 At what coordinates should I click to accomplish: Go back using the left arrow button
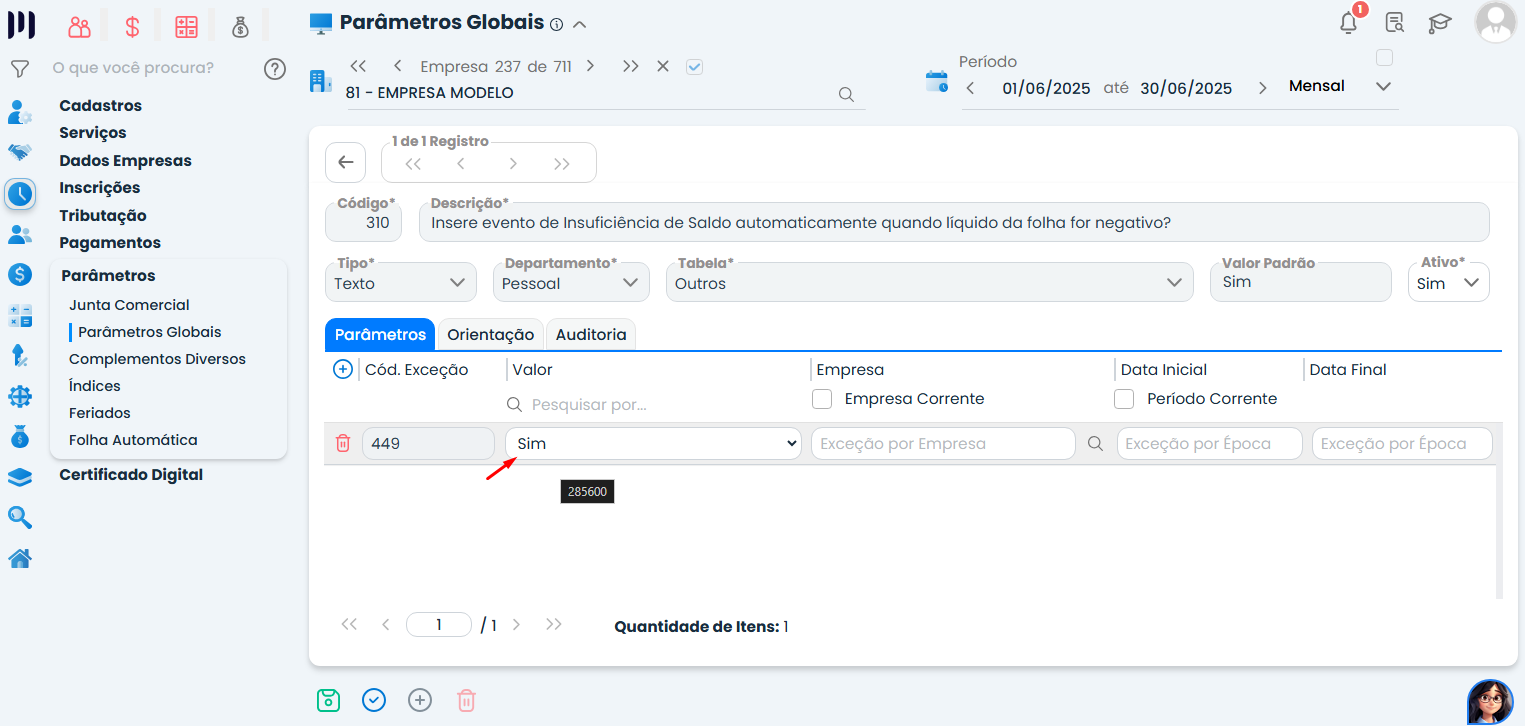(346, 163)
